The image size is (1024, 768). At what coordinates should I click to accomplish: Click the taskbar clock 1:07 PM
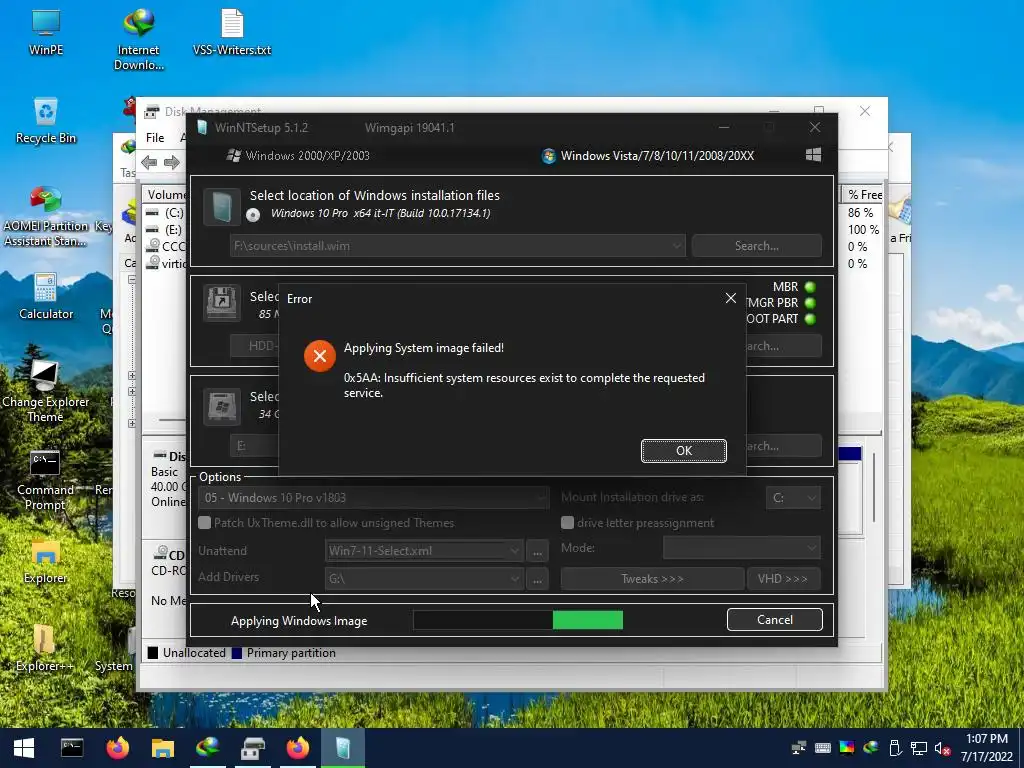click(987, 739)
